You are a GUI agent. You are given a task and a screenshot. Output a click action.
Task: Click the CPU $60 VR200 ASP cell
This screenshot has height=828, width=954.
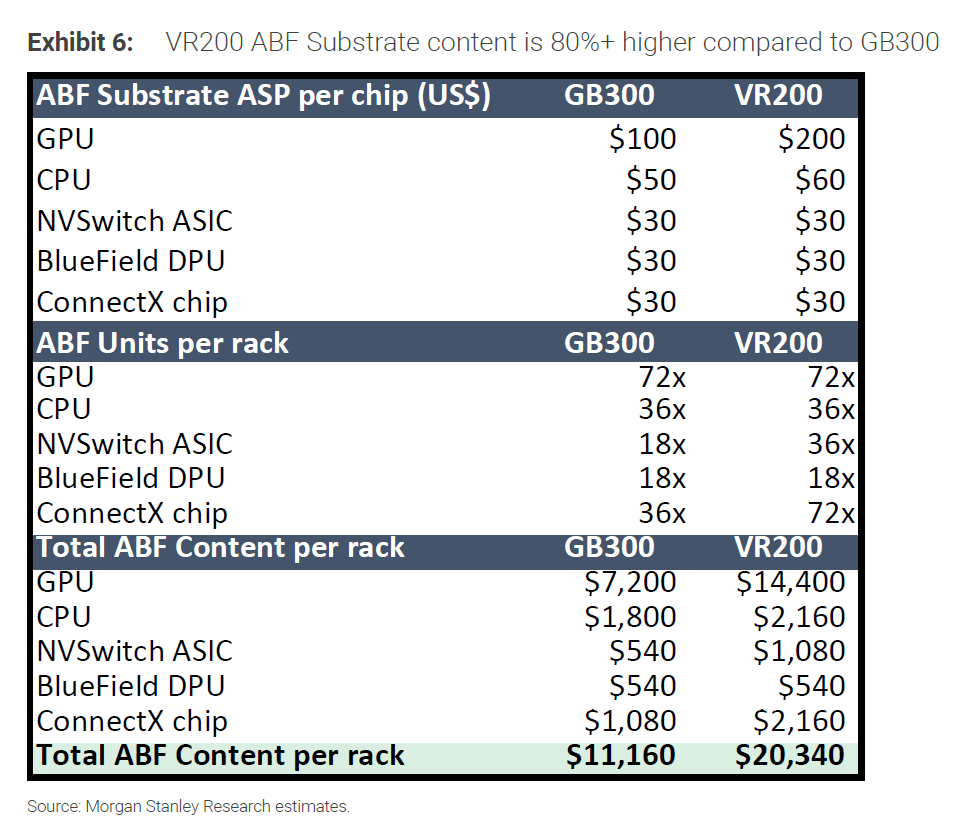click(x=820, y=180)
